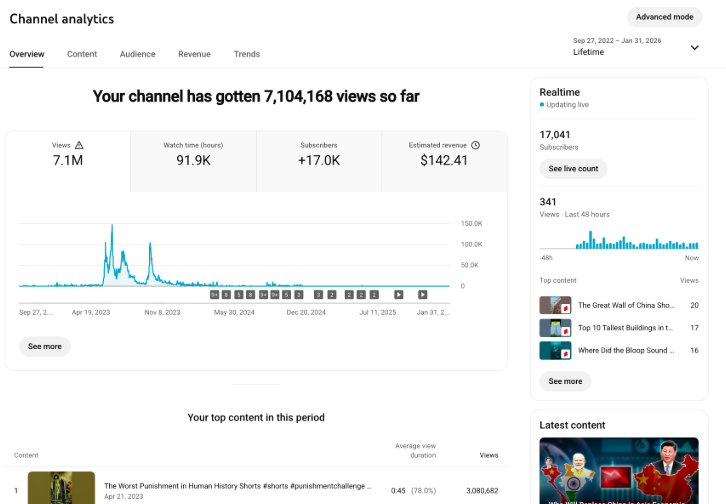Click the first play-icon marker under the chart
Image resolution: width=726 pixels, height=504 pixels.
399,295
